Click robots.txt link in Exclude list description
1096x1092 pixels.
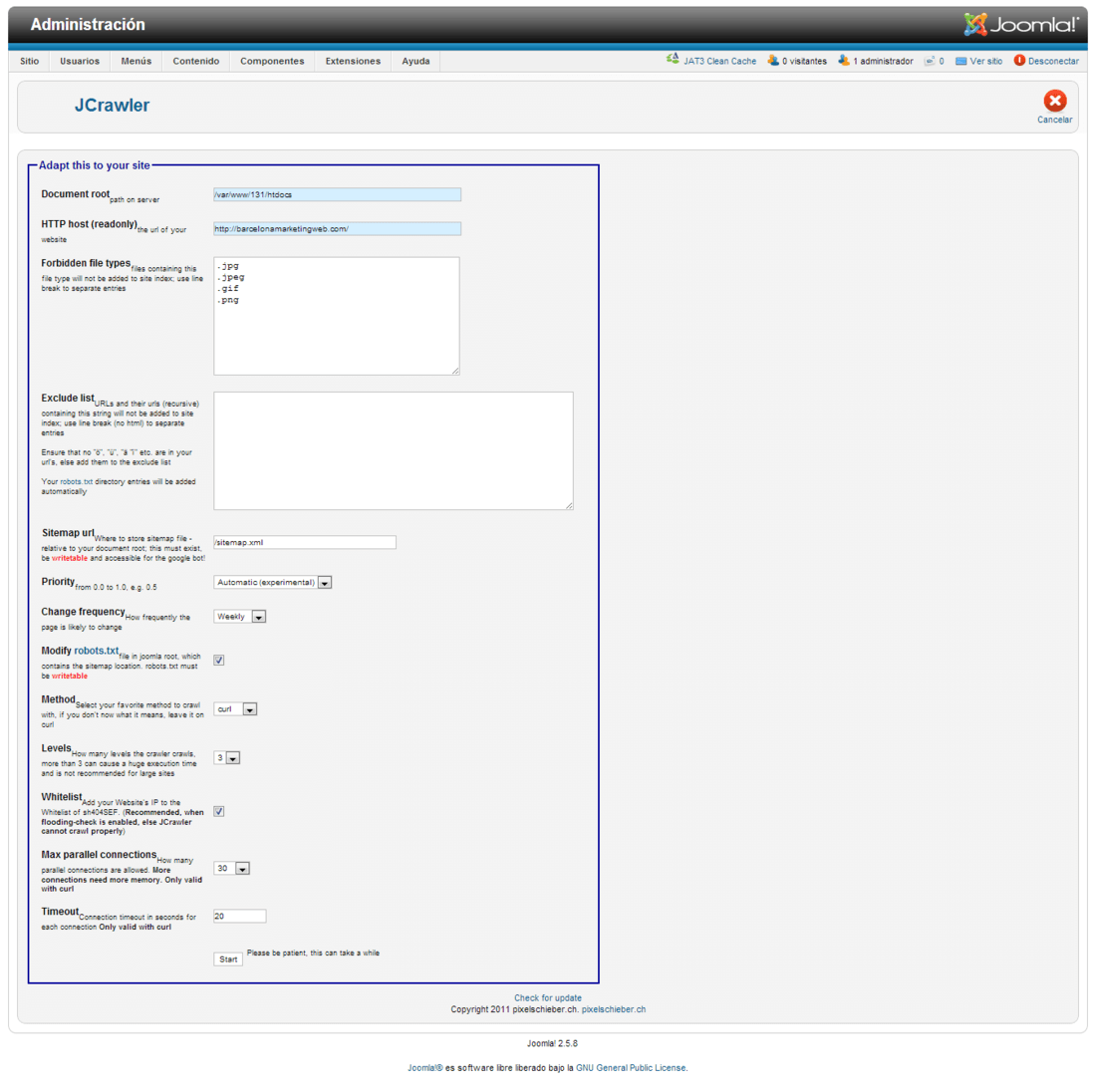coord(76,481)
